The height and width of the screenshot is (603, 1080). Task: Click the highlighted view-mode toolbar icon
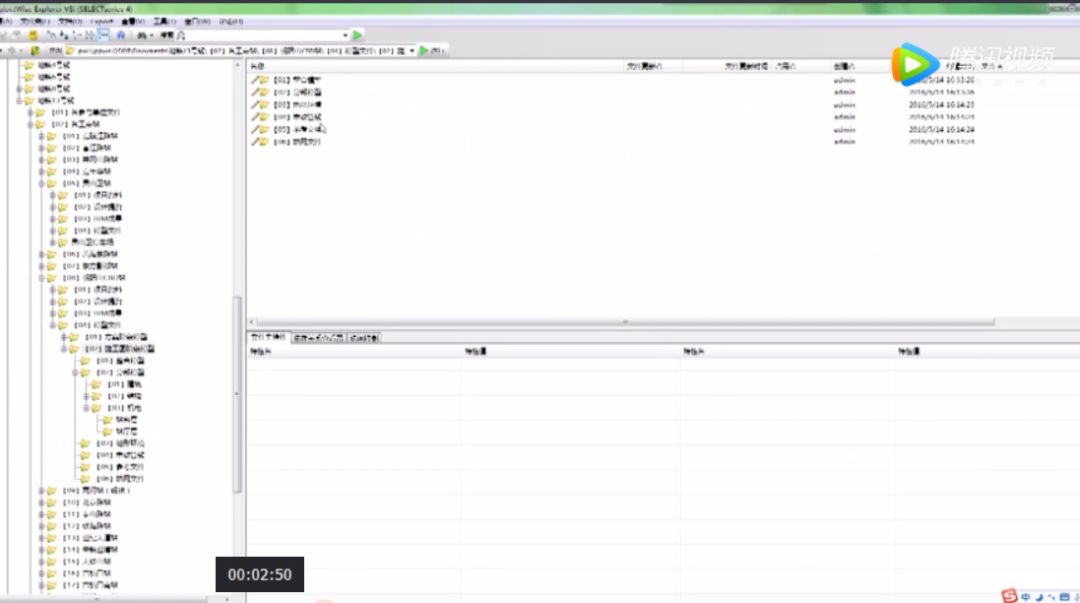click(x=103, y=34)
